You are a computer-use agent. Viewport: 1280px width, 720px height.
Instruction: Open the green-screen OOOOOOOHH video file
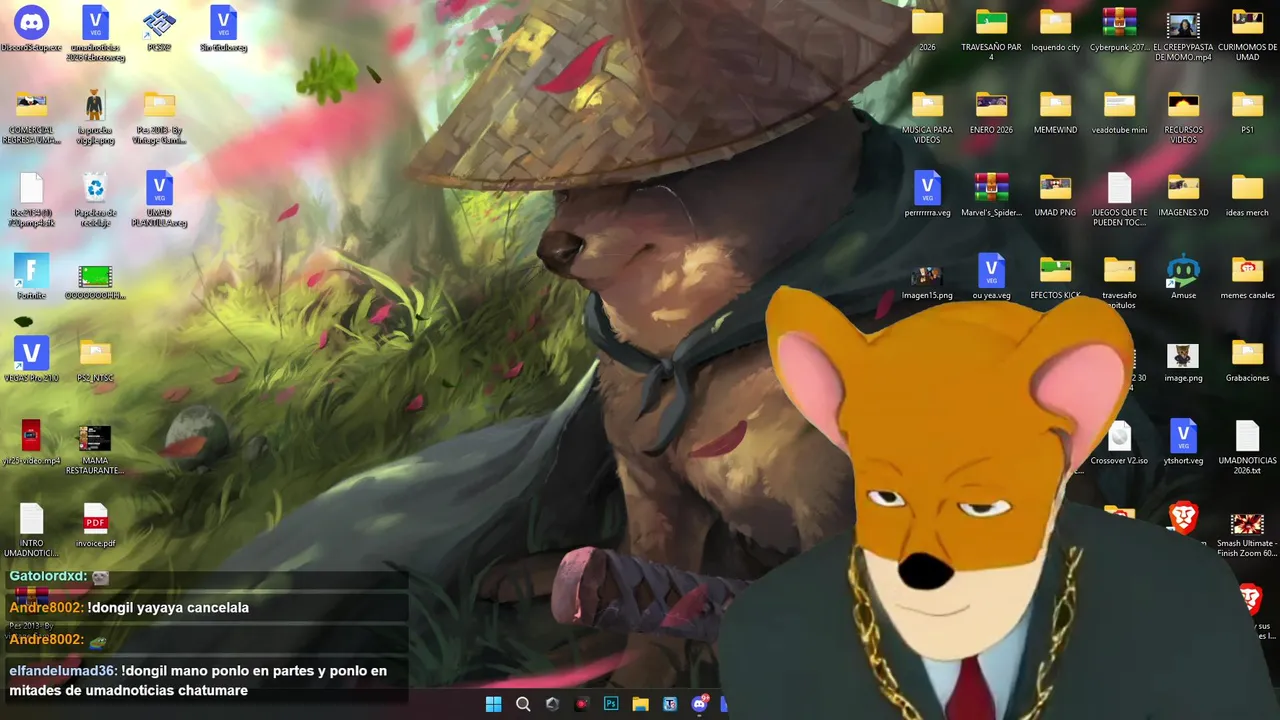tap(95, 276)
